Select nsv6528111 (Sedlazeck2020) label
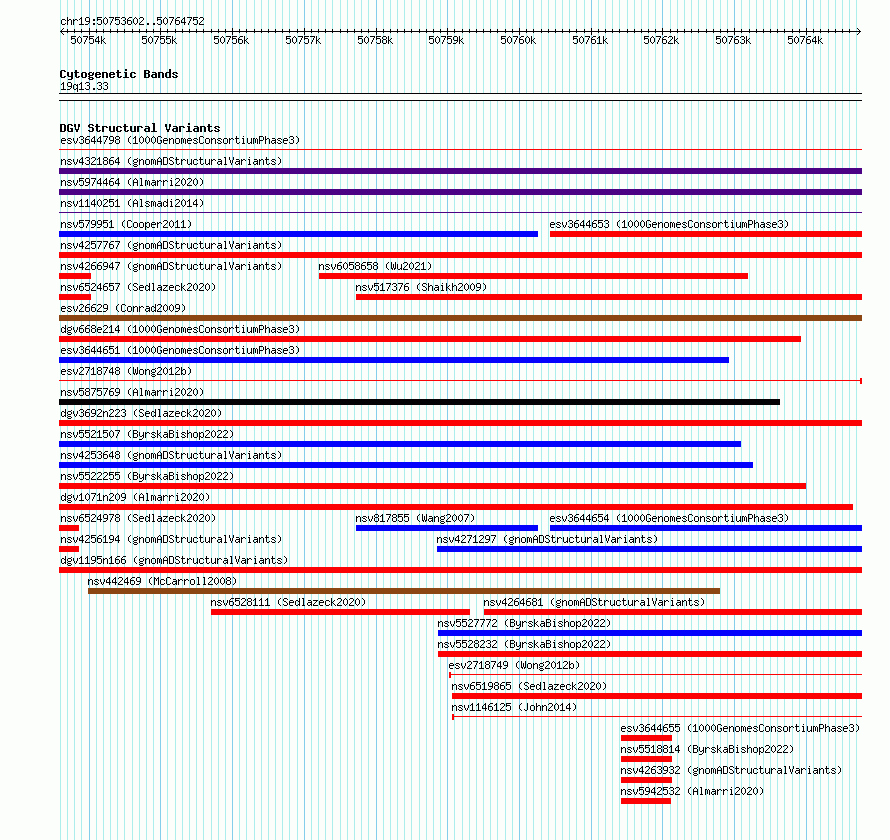 tap(288, 602)
